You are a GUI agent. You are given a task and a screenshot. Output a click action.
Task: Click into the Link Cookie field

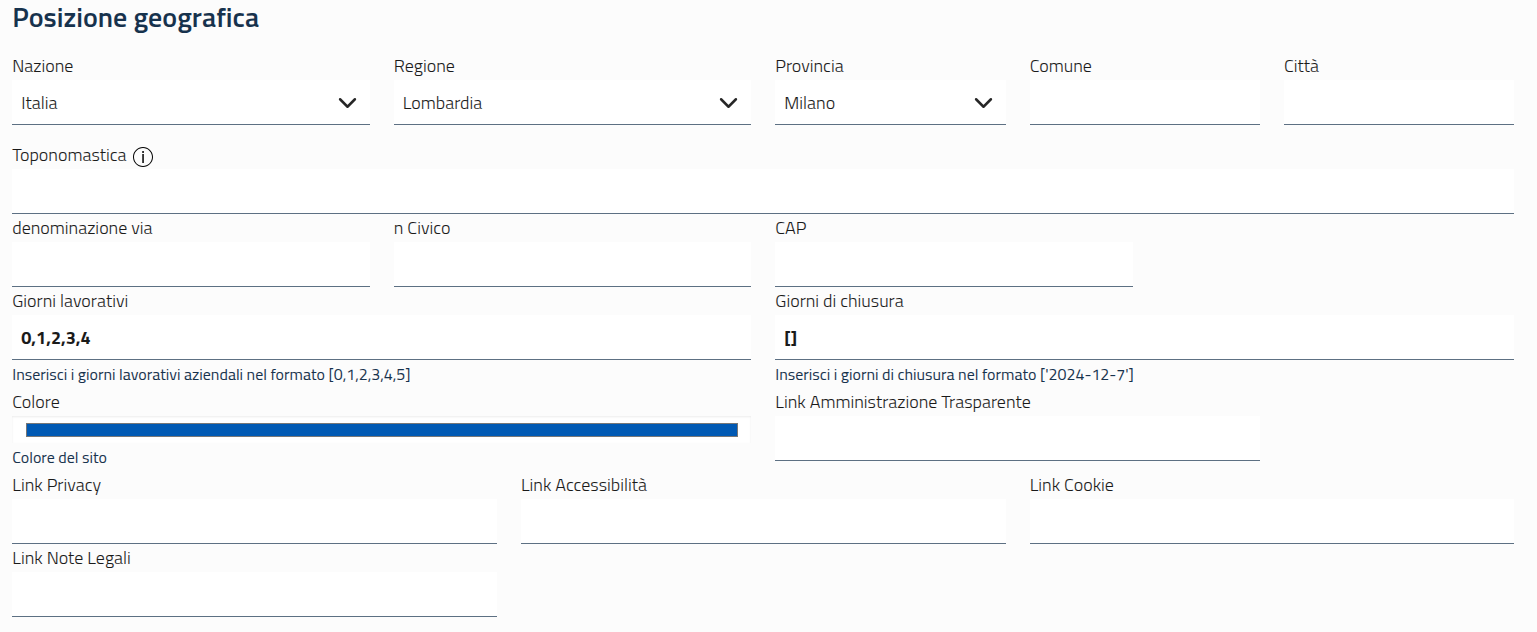pyautogui.click(x=1271, y=521)
